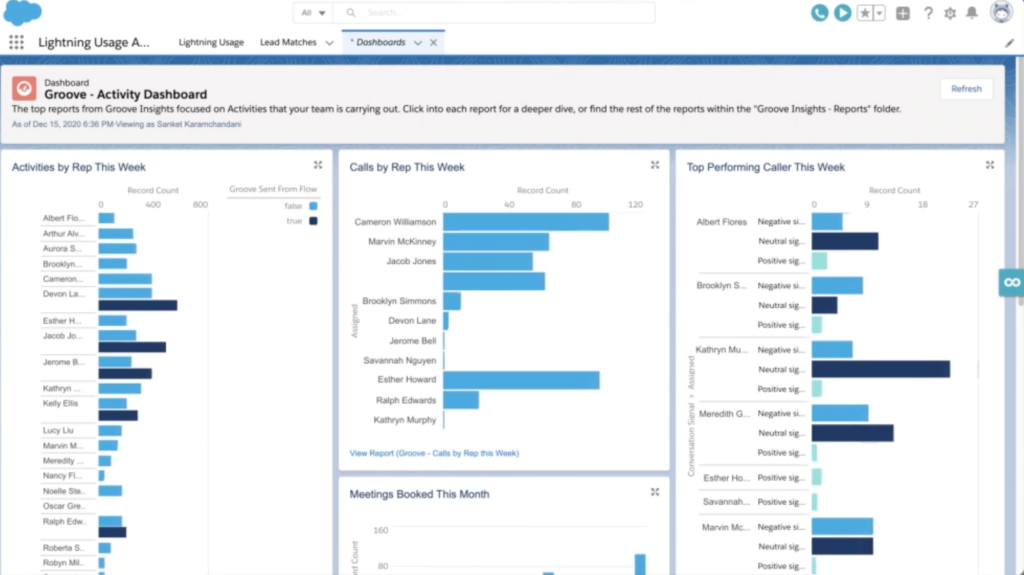Select the Dashboards tab
The width and height of the screenshot is (1024, 575).
[x=381, y=42]
